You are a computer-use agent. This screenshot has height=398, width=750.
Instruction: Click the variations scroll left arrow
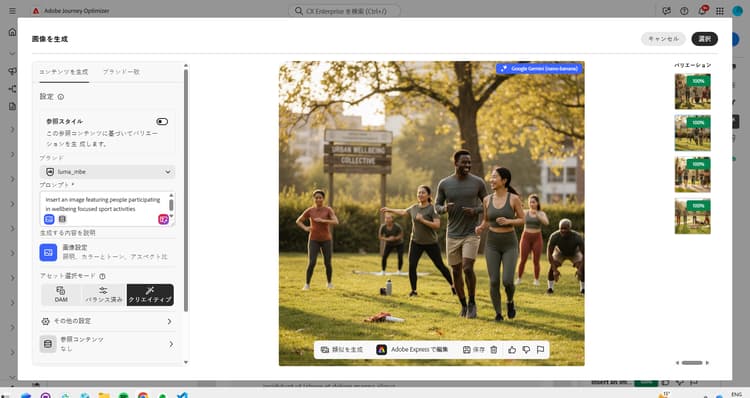pyautogui.click(x=677, y=363)
